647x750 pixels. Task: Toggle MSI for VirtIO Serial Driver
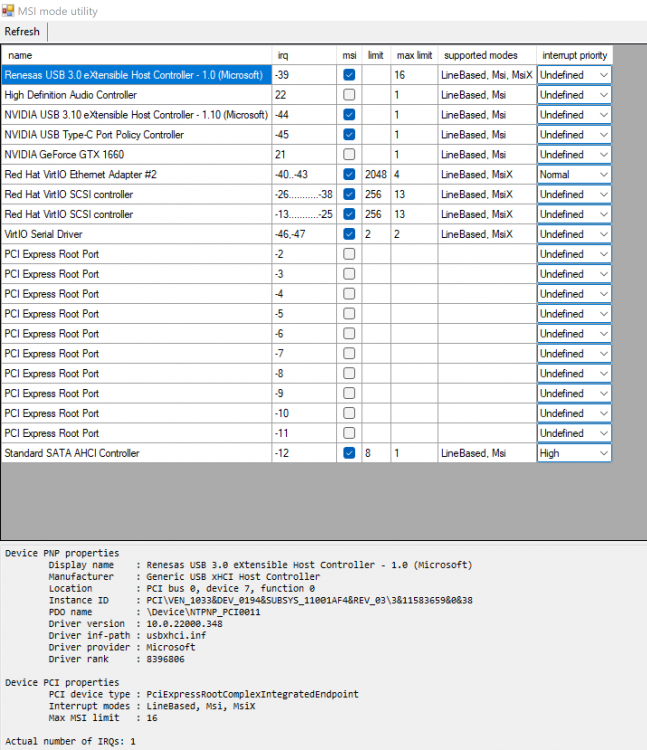[x=349, y=234]
